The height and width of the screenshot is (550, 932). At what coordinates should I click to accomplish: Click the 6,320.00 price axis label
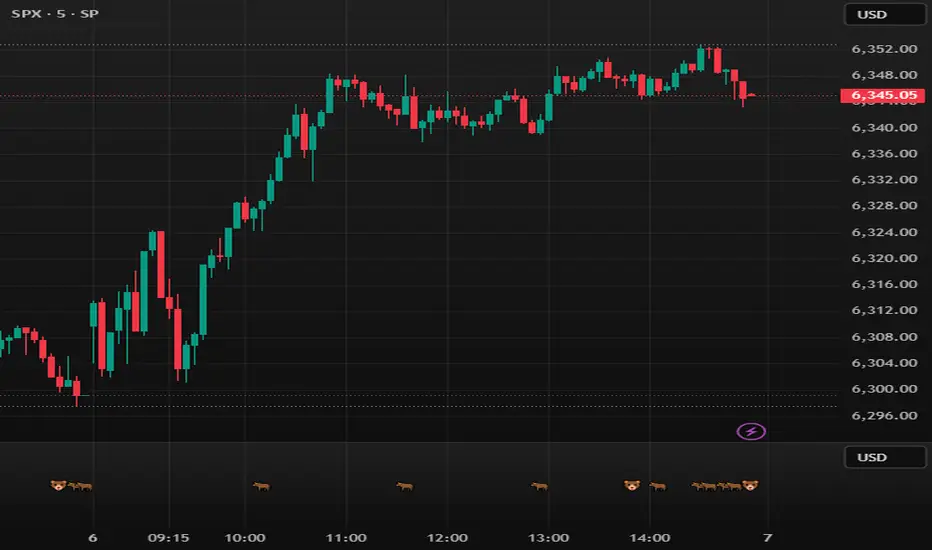pyautogui.click(x=884, y=258)
